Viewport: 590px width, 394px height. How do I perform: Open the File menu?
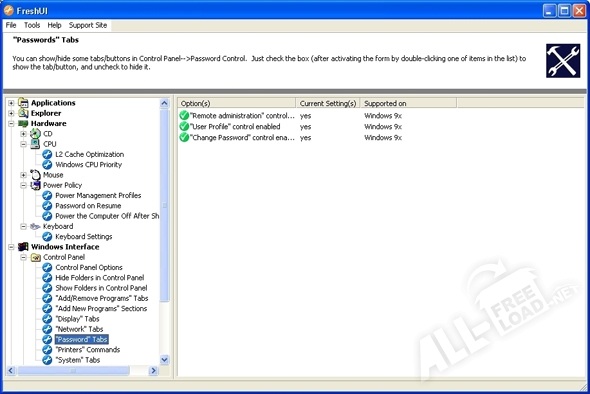(x=11, y=25)
